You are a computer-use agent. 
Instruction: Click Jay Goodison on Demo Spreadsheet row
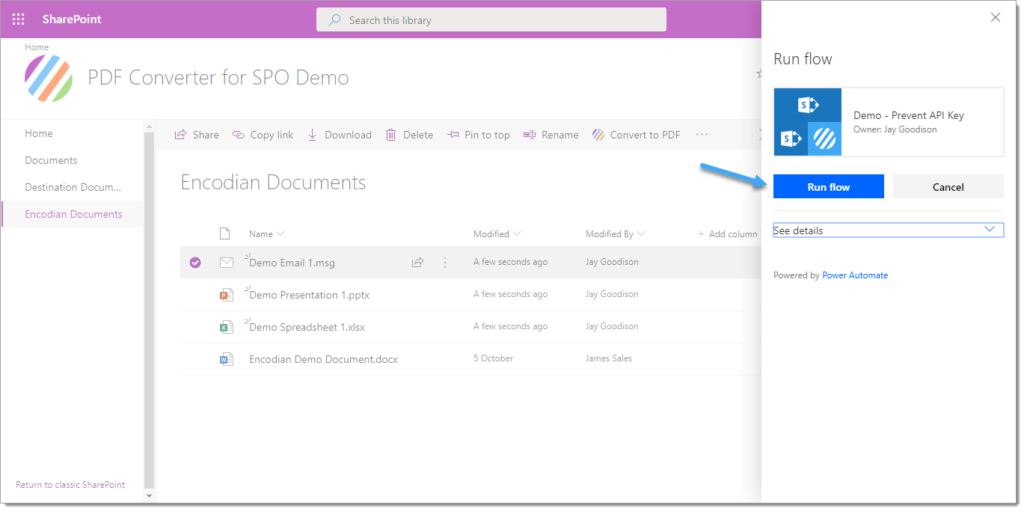click(612, 326)
